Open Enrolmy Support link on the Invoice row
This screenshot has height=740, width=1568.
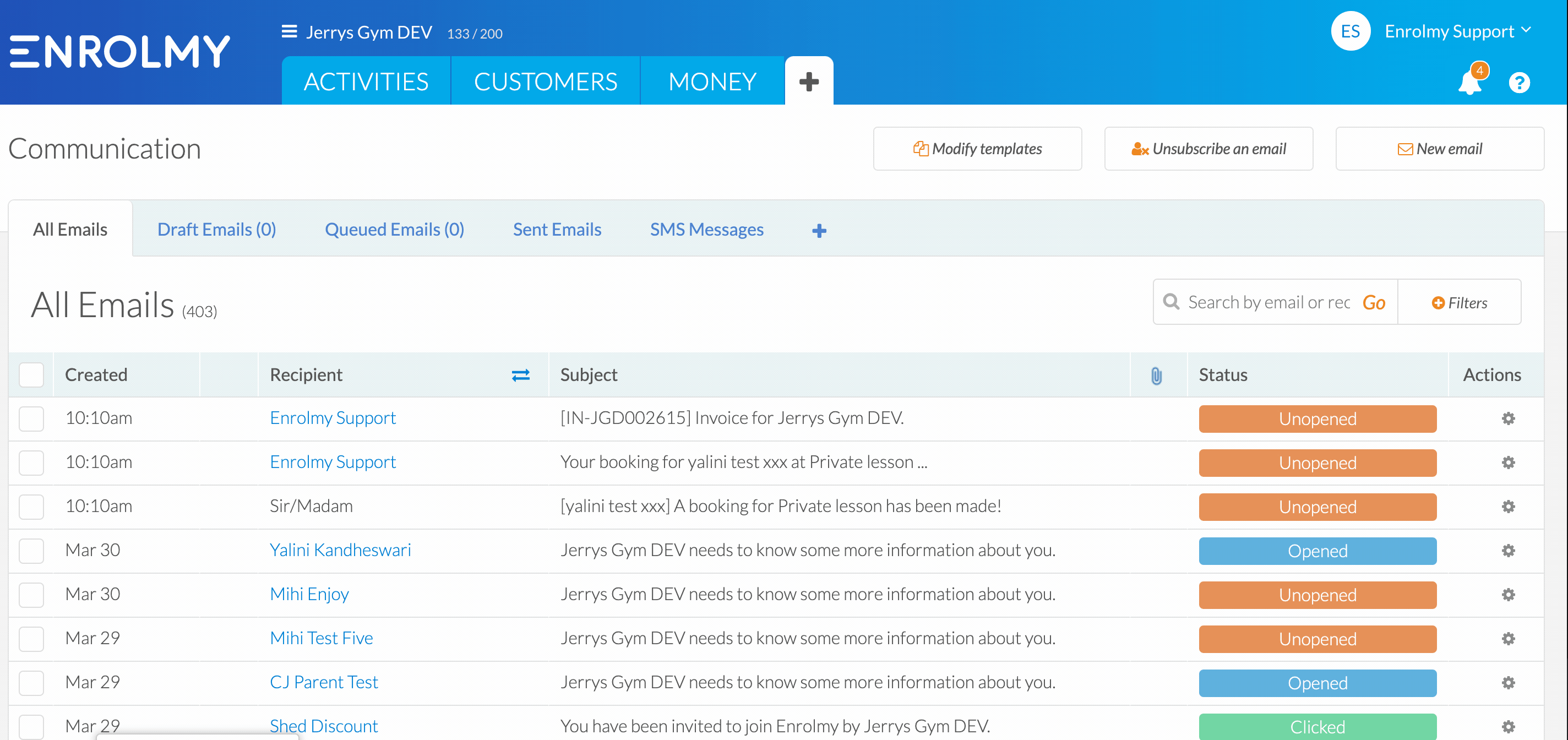click(x=333, y=418)
